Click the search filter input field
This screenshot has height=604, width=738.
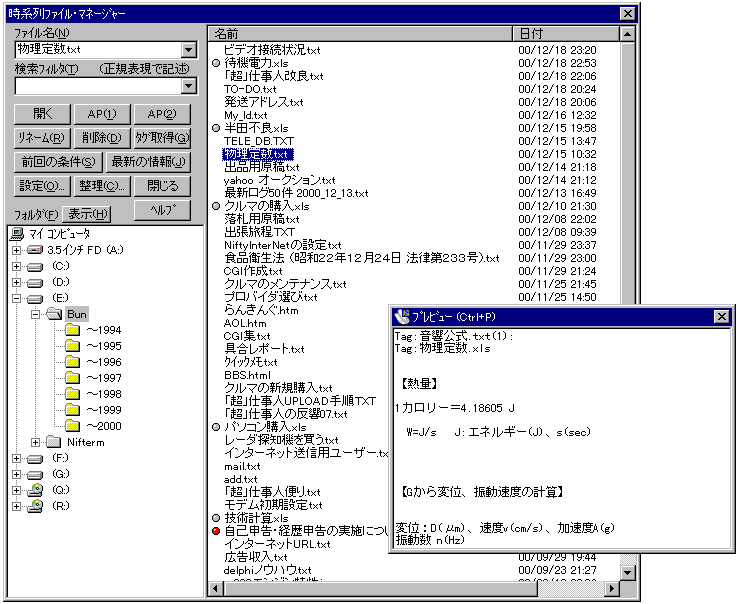click(x=98, y=86)
